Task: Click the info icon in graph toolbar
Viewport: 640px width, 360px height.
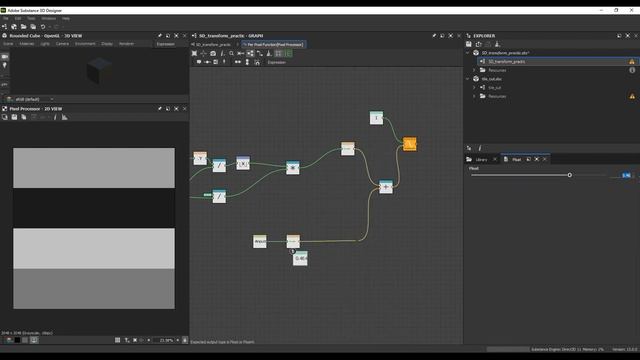Action: point(222,53)
